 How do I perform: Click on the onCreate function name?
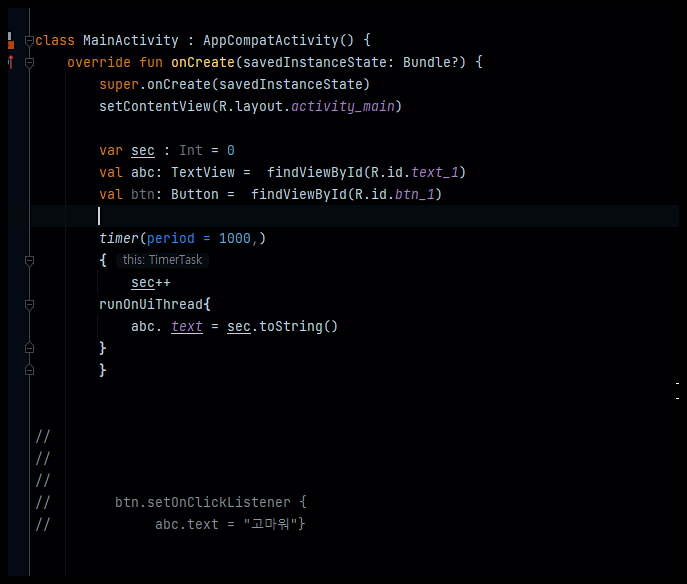[x=203, y=62]
